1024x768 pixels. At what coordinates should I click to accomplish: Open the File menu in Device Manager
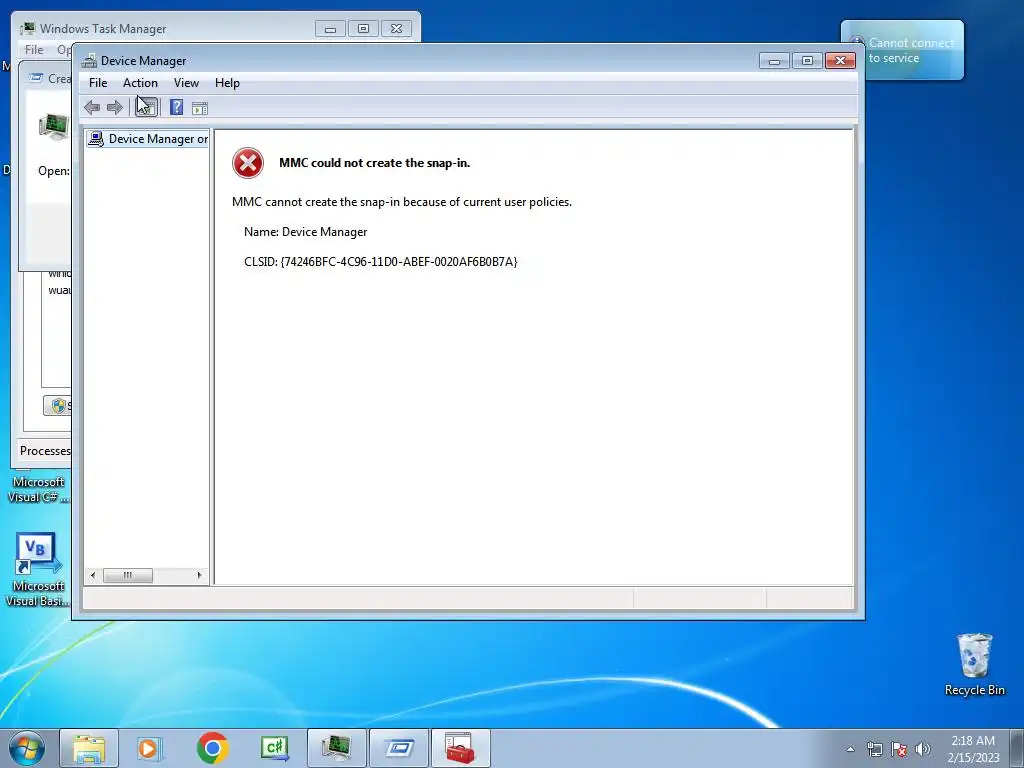(98, 83)
